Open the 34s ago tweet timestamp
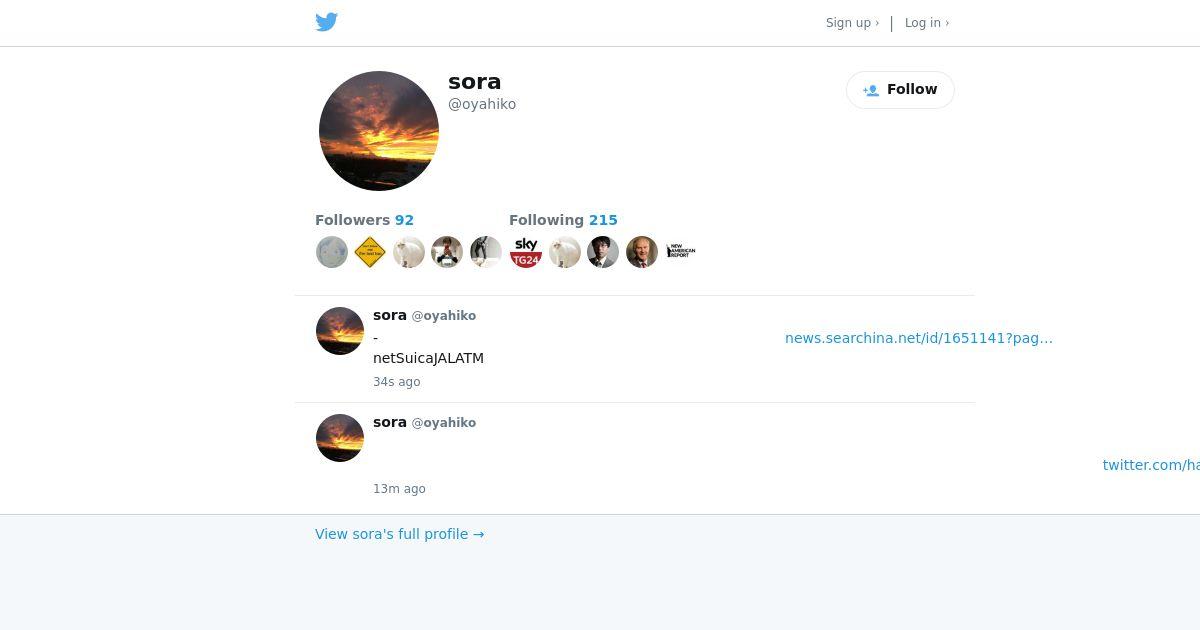 [x=396, y=382]
